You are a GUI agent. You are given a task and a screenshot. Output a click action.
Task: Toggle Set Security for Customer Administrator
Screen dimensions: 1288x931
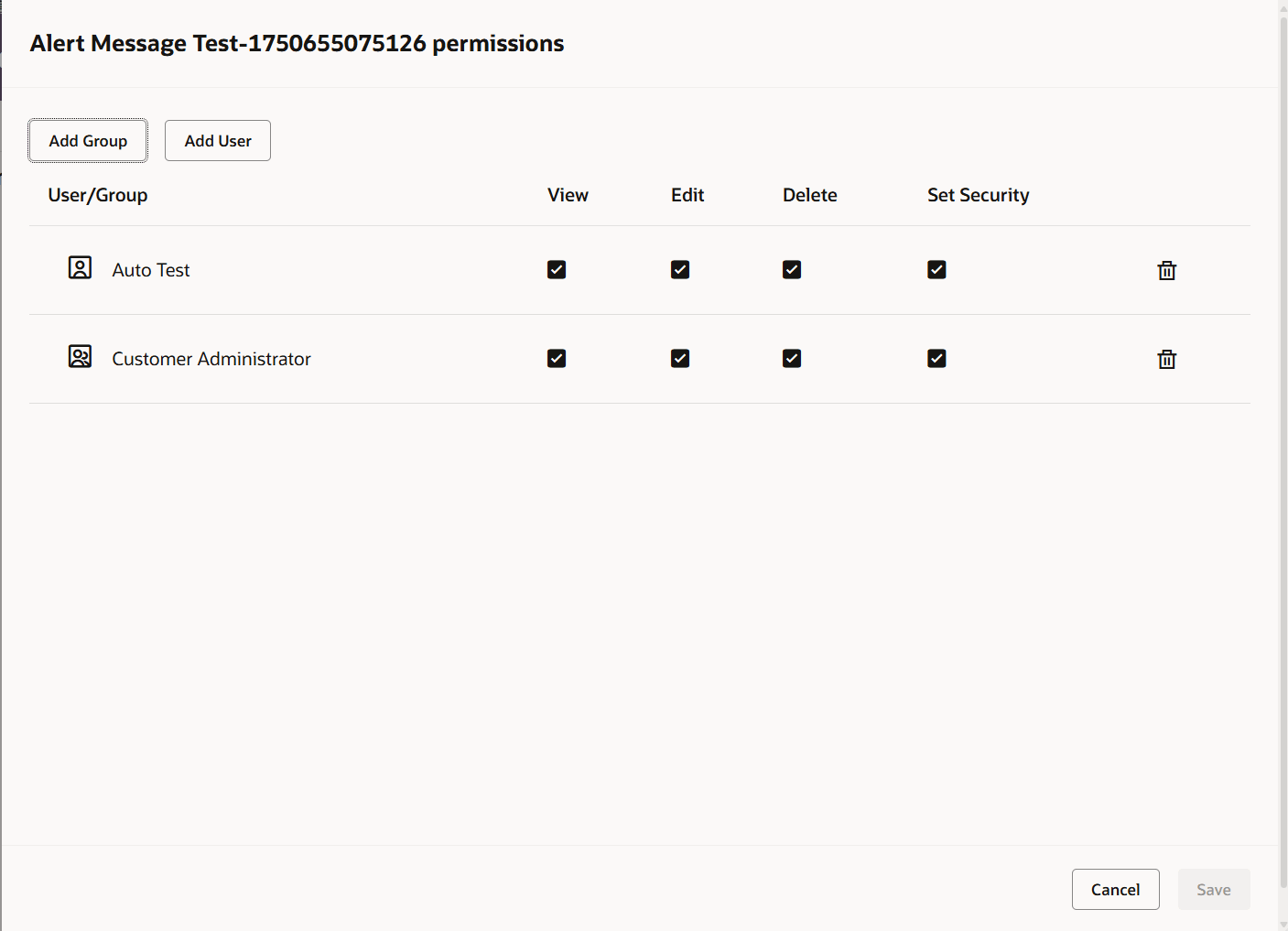point(936,358)
